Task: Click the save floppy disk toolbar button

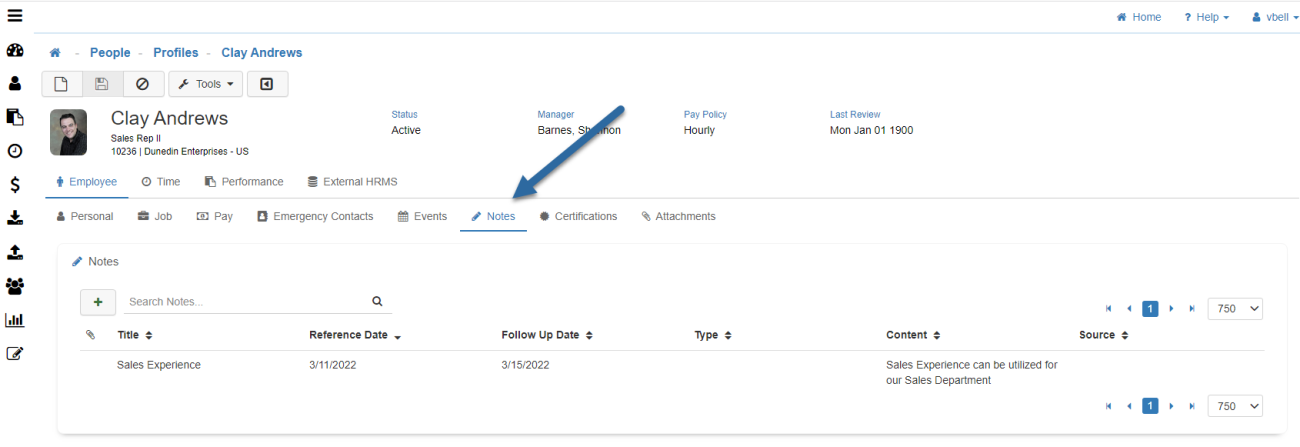Action: tap(102, 84)
